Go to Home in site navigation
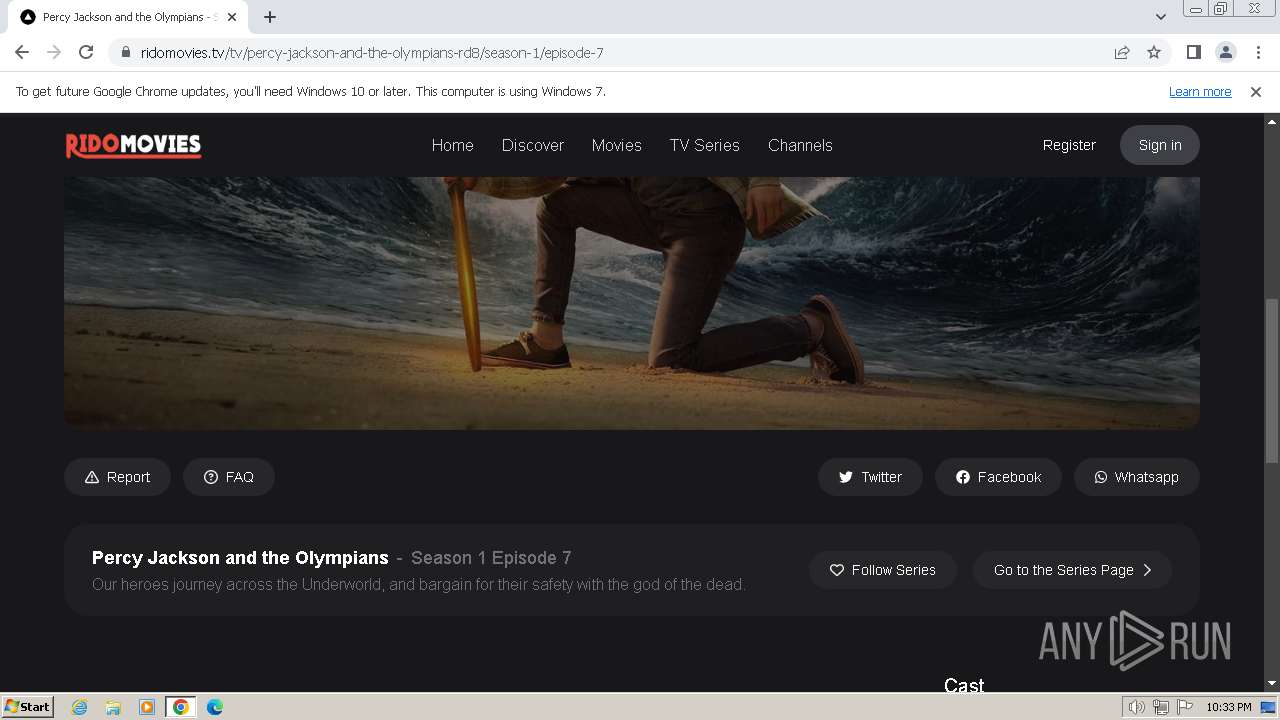 (452, 145)
